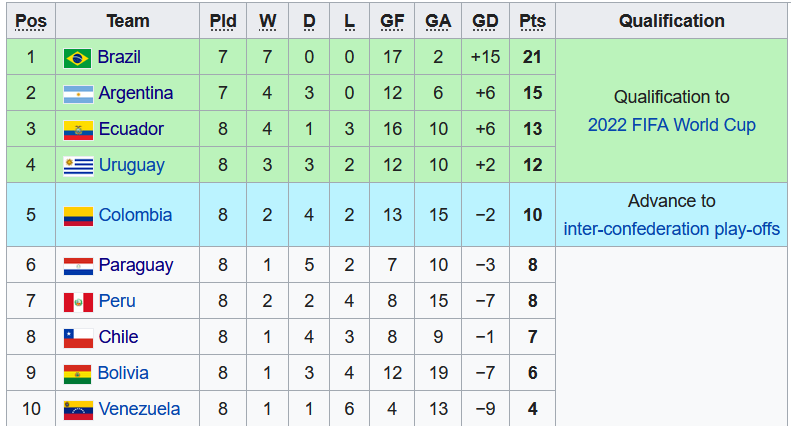Click the Paraguay flag icon
This screenshot has height=427, width=791.
(78, 266)
